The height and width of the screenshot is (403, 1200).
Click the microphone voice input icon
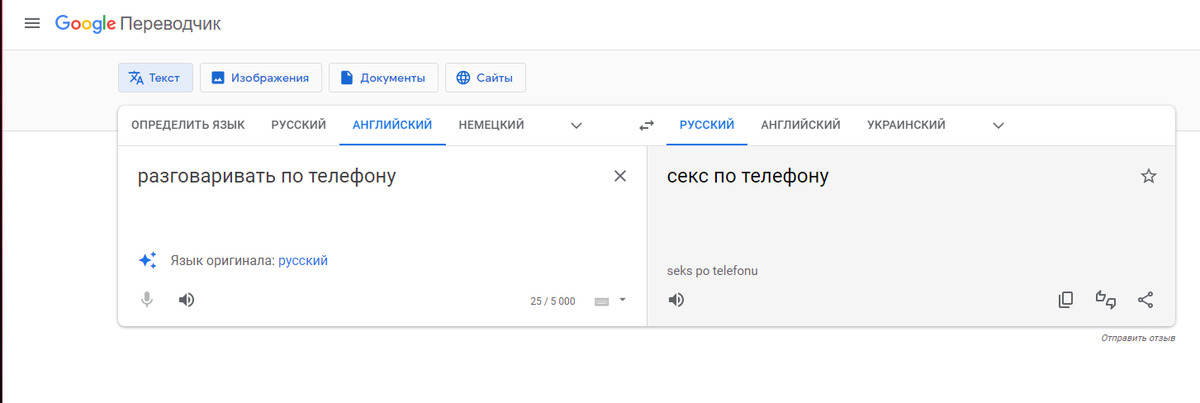[147, 299]
